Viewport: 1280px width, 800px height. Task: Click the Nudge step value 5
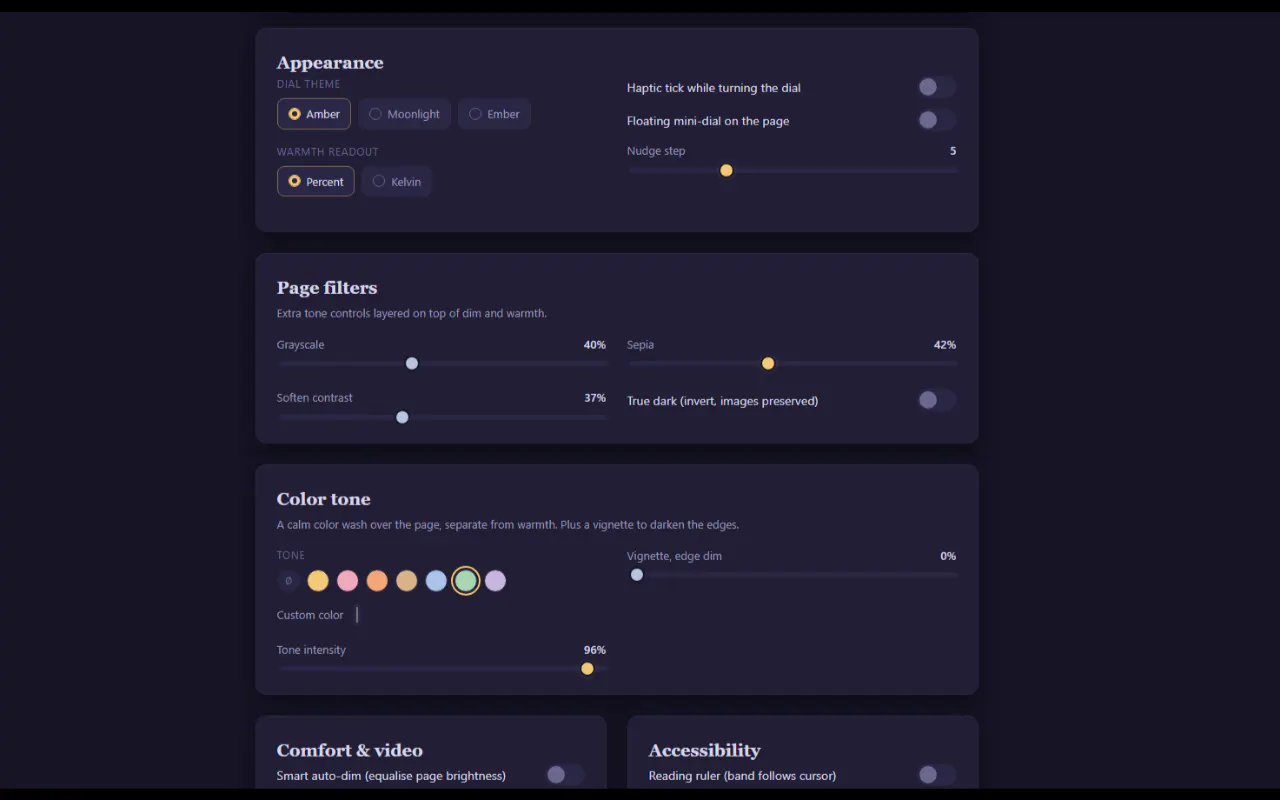[x=953, y=151]
